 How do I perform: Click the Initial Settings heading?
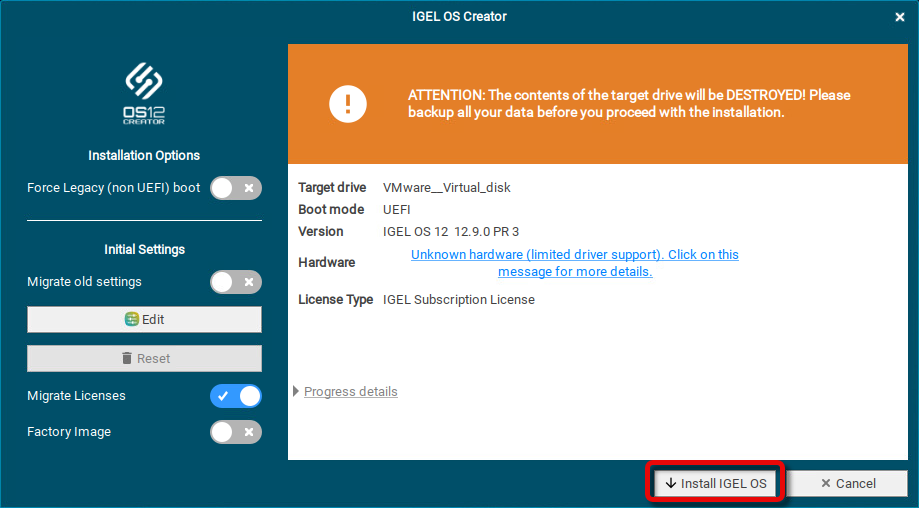144,249
